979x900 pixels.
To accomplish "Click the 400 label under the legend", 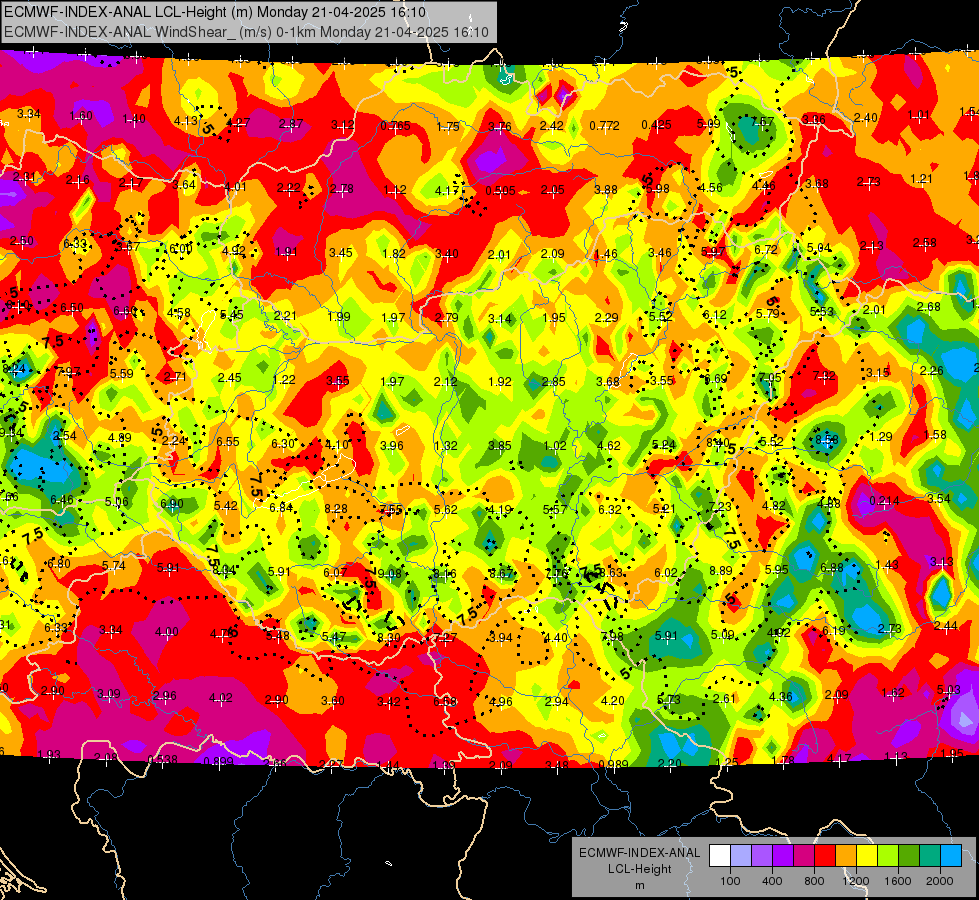I will [772, 881].
